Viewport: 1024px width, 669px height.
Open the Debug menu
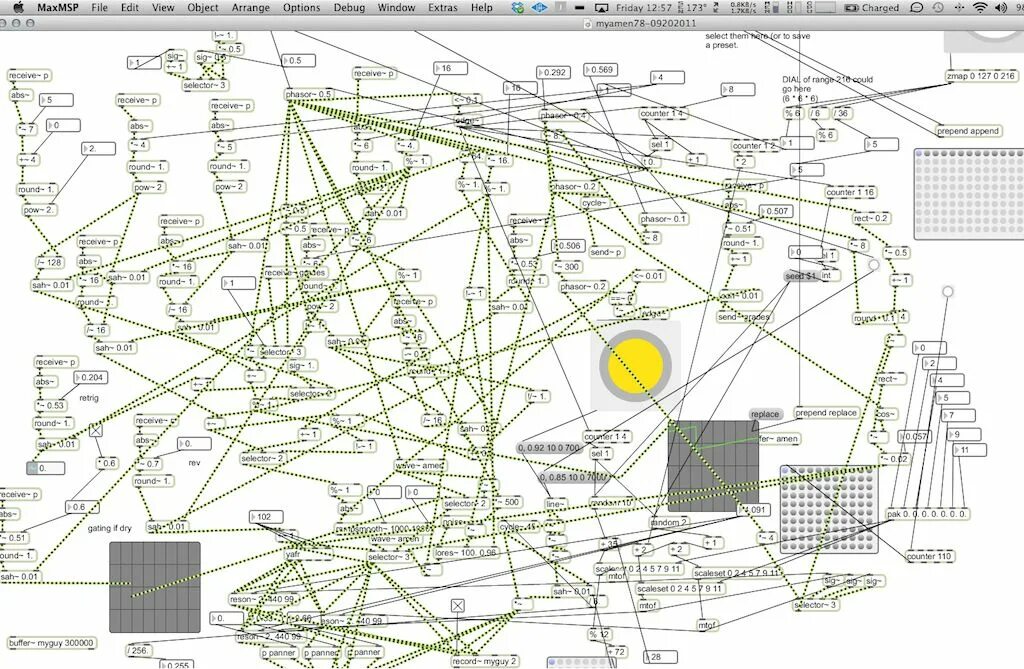pos(349,8)
